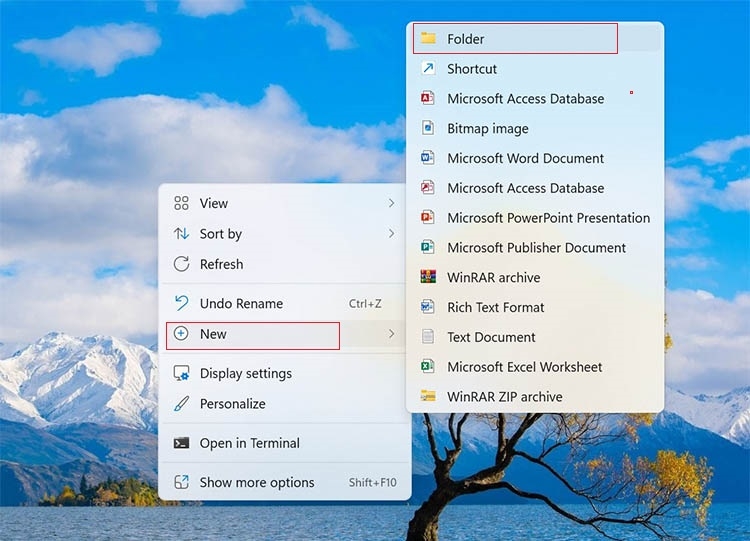Image resolution: width=750 pixels, height=541 pixels.
Task: Click the Personalize paintbrush icon
Action: pyautogui.click(x=181, y=404)
